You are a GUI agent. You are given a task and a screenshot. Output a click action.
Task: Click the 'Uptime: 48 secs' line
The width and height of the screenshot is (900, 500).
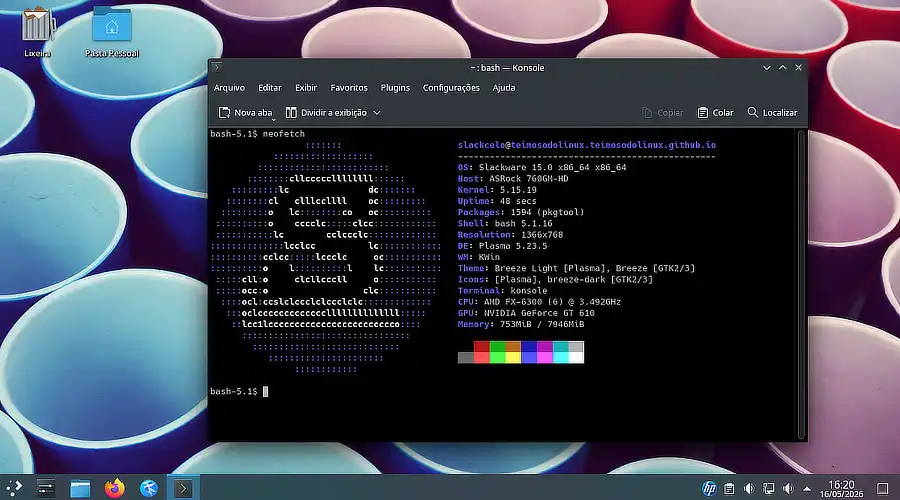[x=497, y=201]
